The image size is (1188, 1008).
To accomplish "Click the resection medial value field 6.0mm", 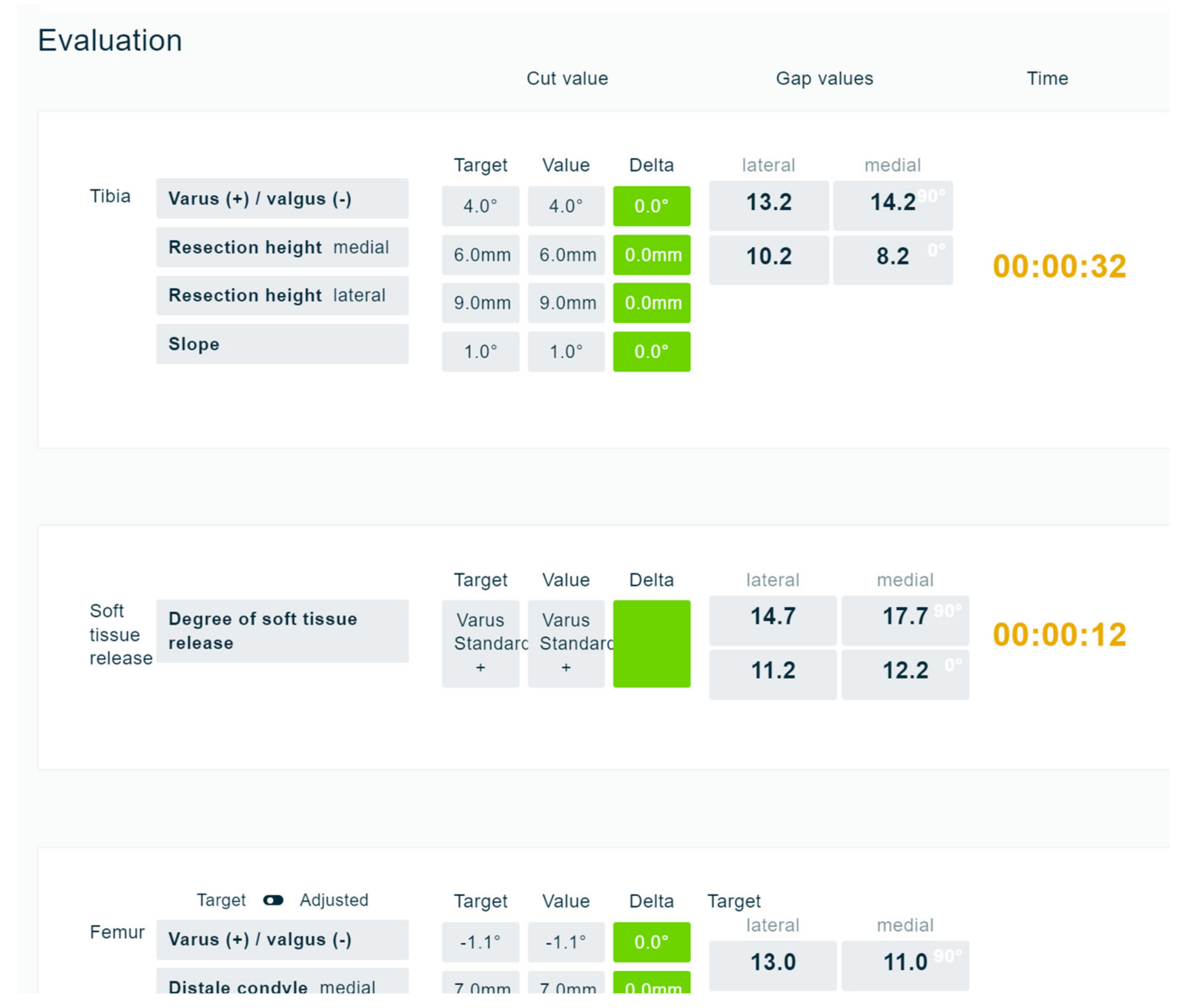I will click(566, 254).
